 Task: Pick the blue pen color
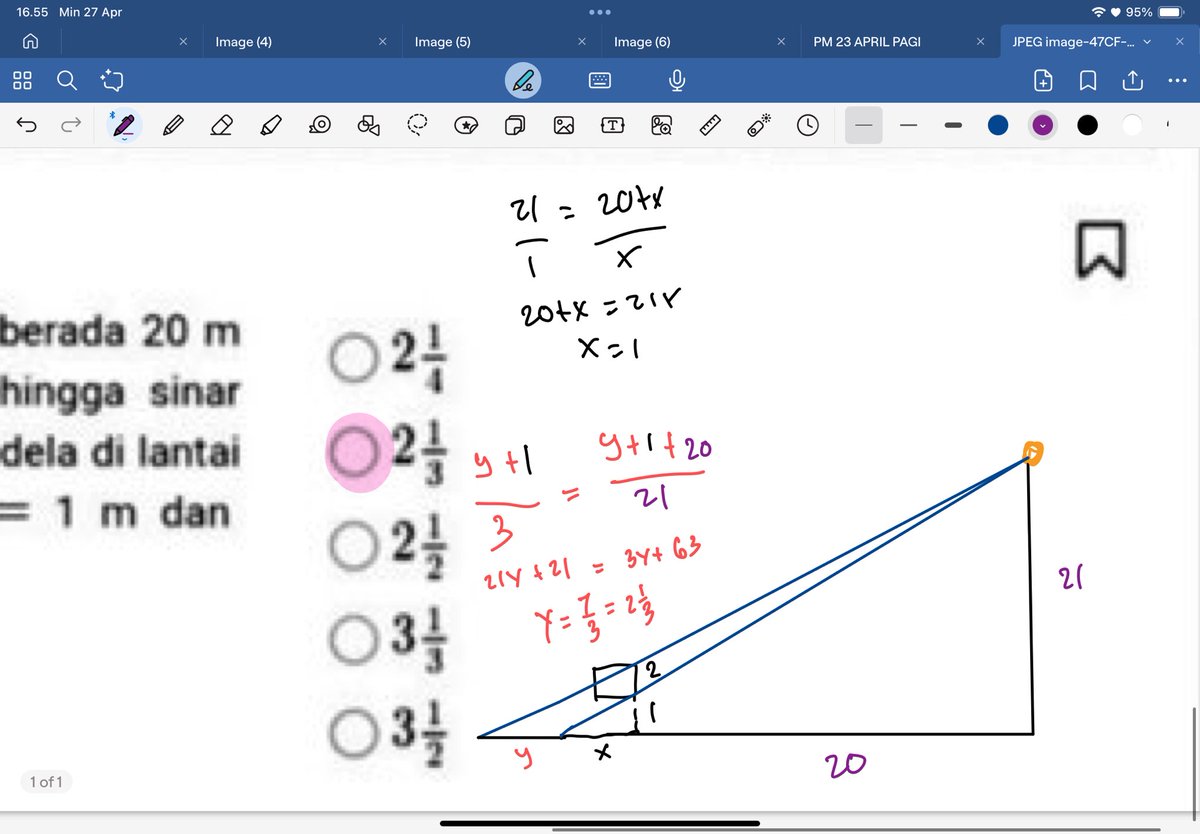[x=998, y=126]
